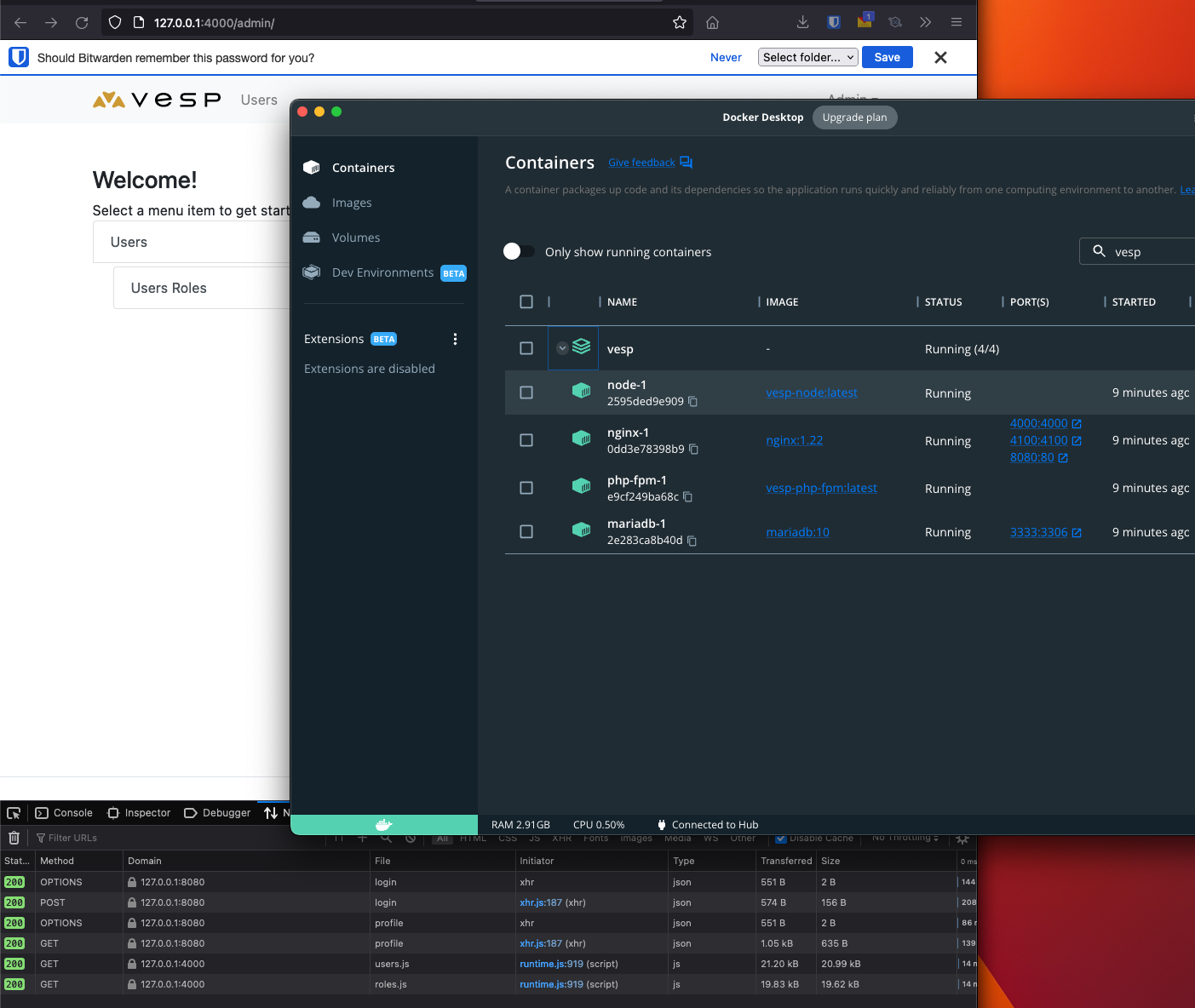This screenshot has height=1008, width=1195.
Task: Open mariadb:10 image link
Action: pos(797,532)
